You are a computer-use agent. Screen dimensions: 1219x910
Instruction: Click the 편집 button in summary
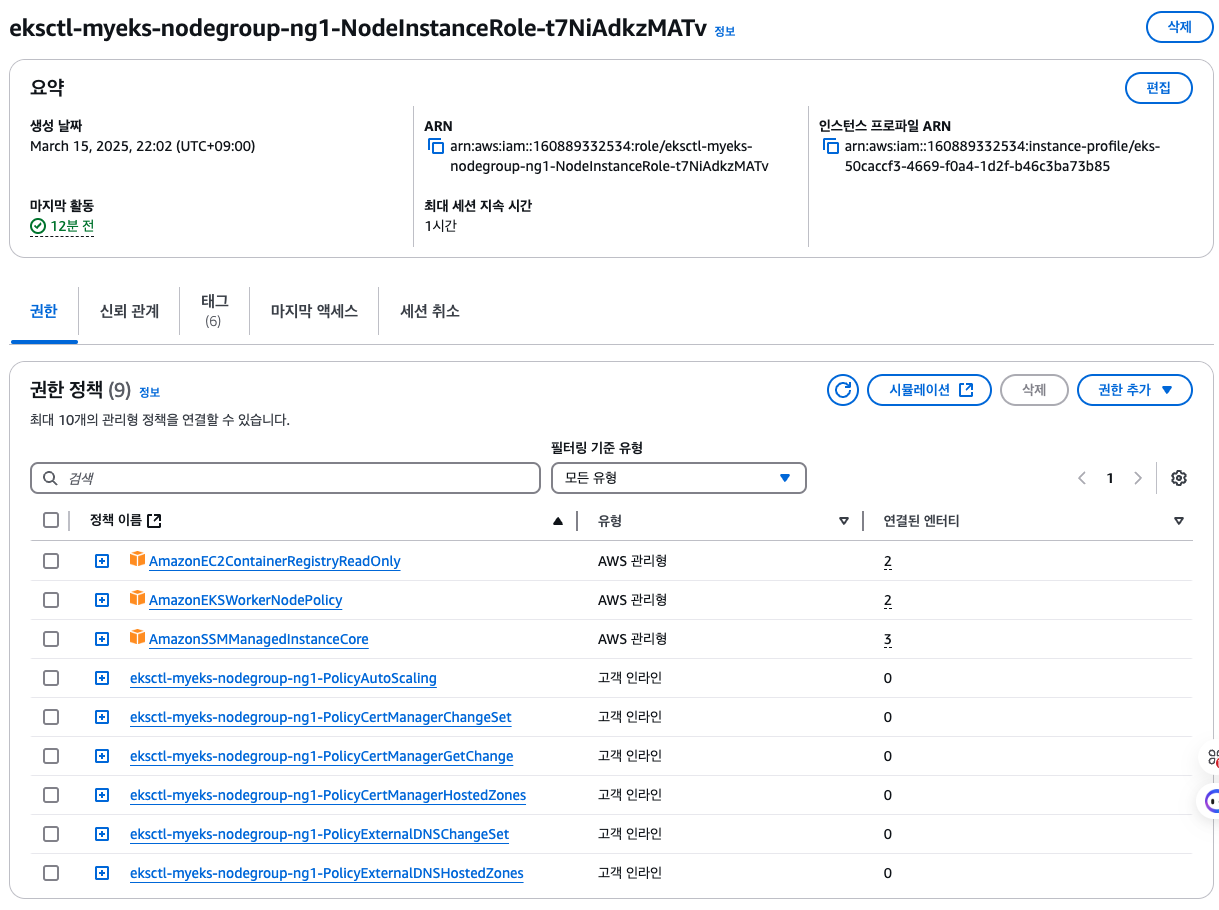(x=1159, y=88)
